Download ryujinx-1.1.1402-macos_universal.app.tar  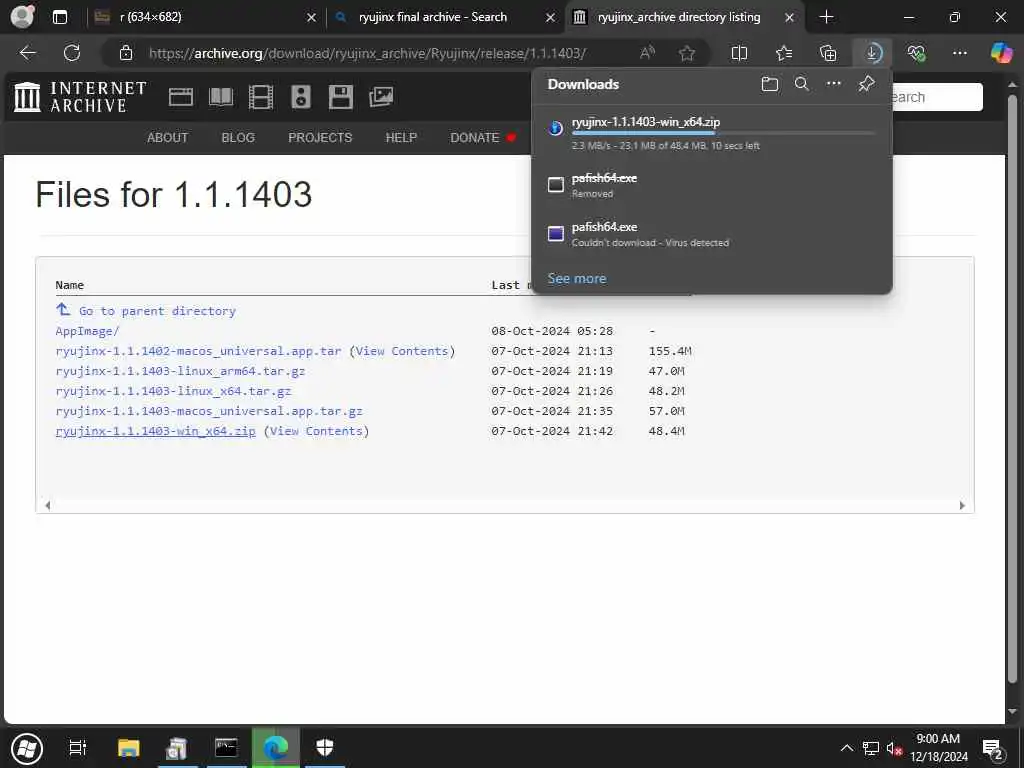tap(199, 351)
